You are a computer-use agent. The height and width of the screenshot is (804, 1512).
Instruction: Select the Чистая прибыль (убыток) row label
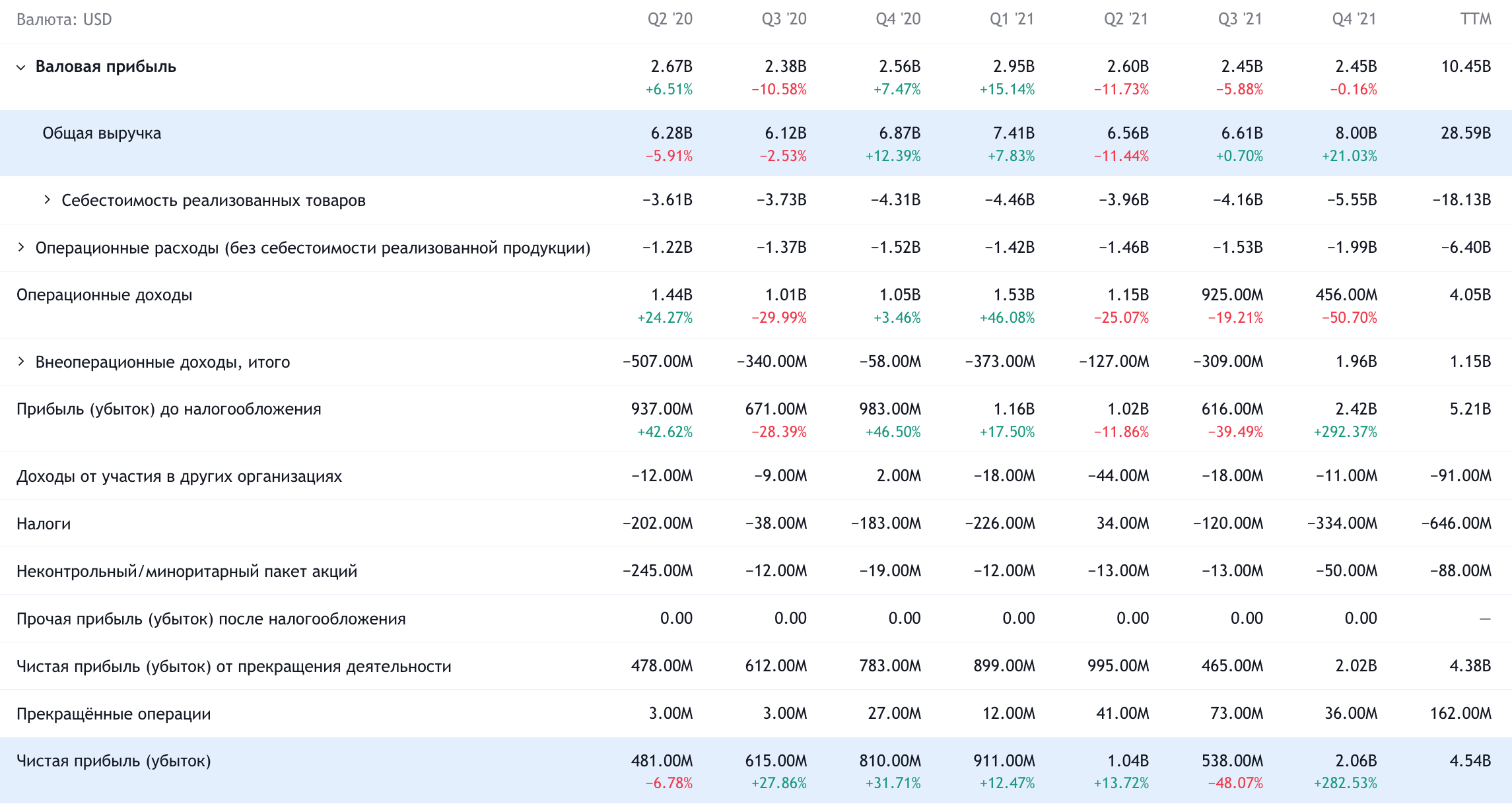(114, 761)
